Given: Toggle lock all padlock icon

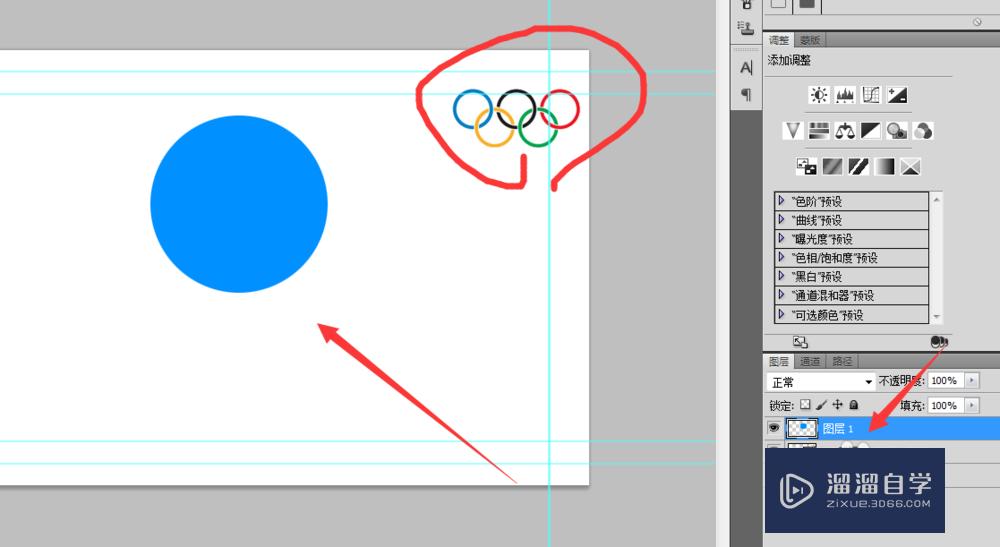Looking at the screenshot, I should point(854,405).
